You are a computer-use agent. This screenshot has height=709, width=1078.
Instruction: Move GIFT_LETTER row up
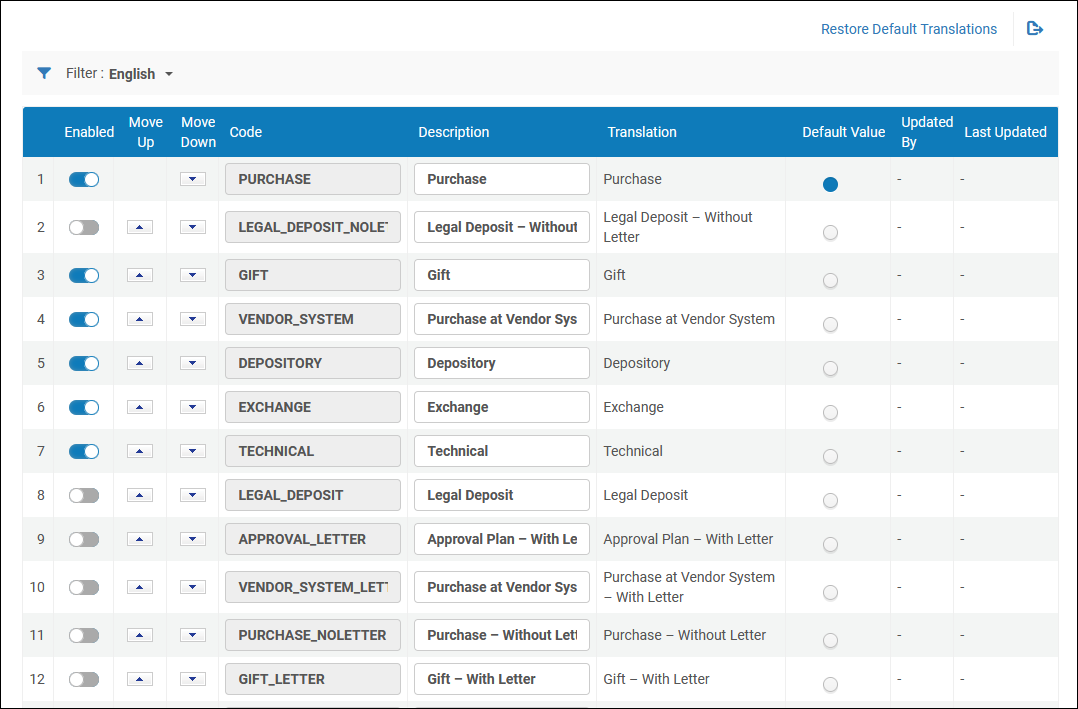140,679
